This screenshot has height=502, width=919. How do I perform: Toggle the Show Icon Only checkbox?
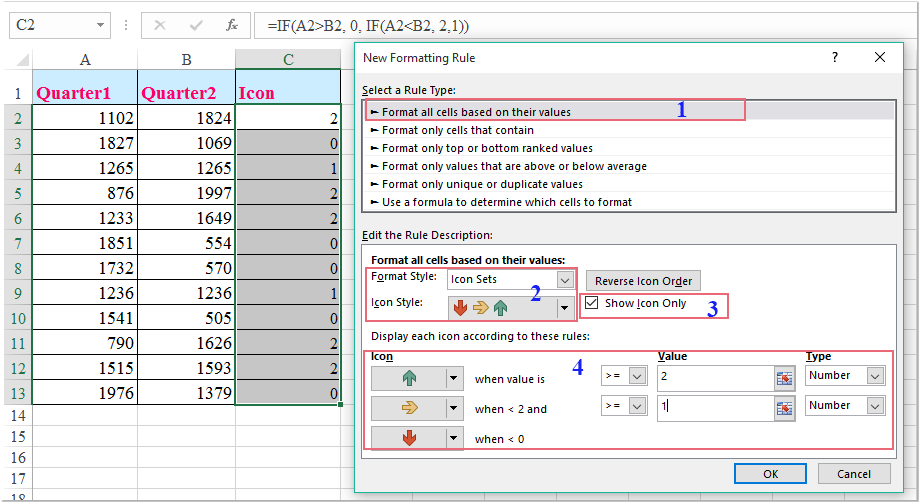593,303
